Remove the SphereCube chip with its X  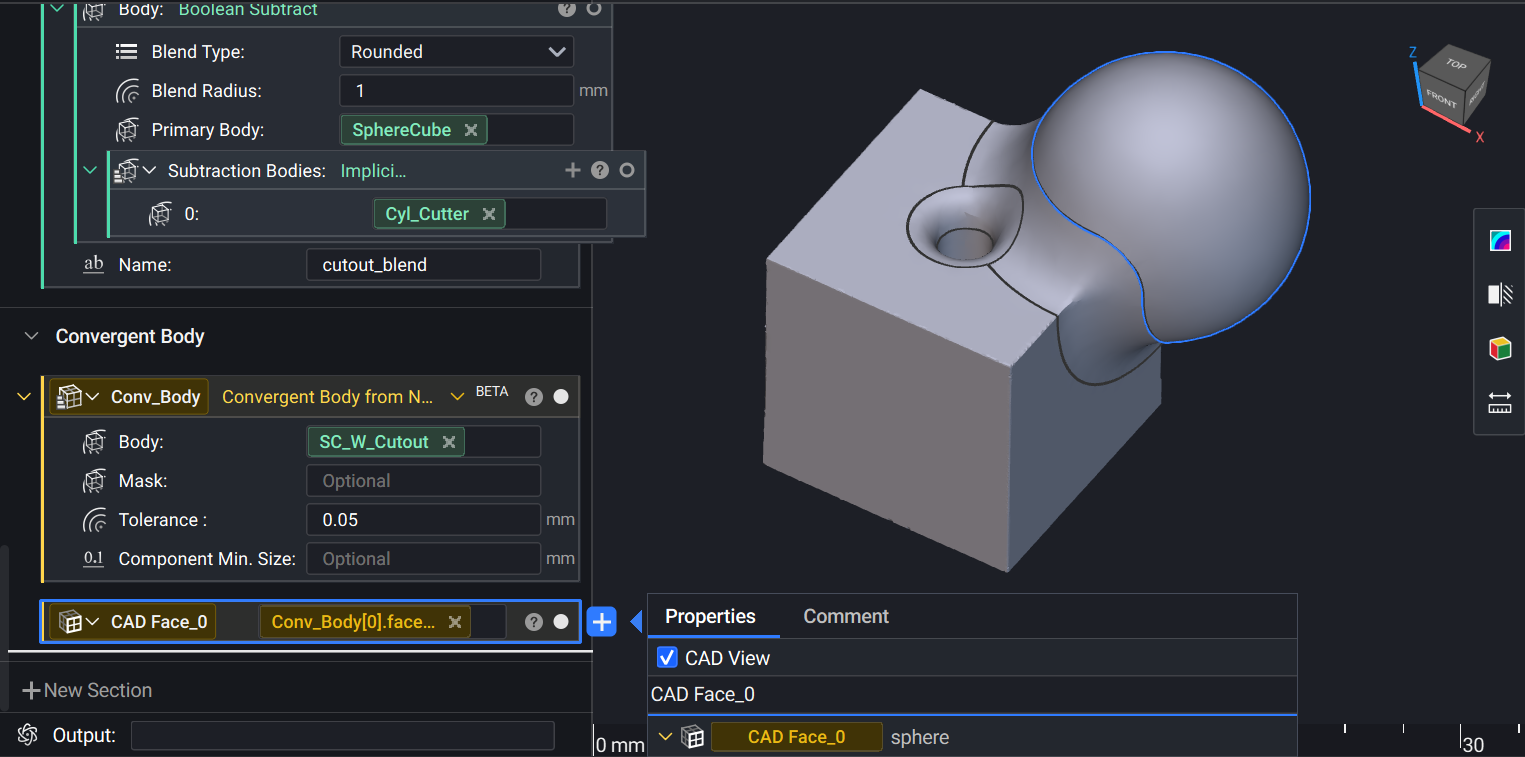pos(471,130)
